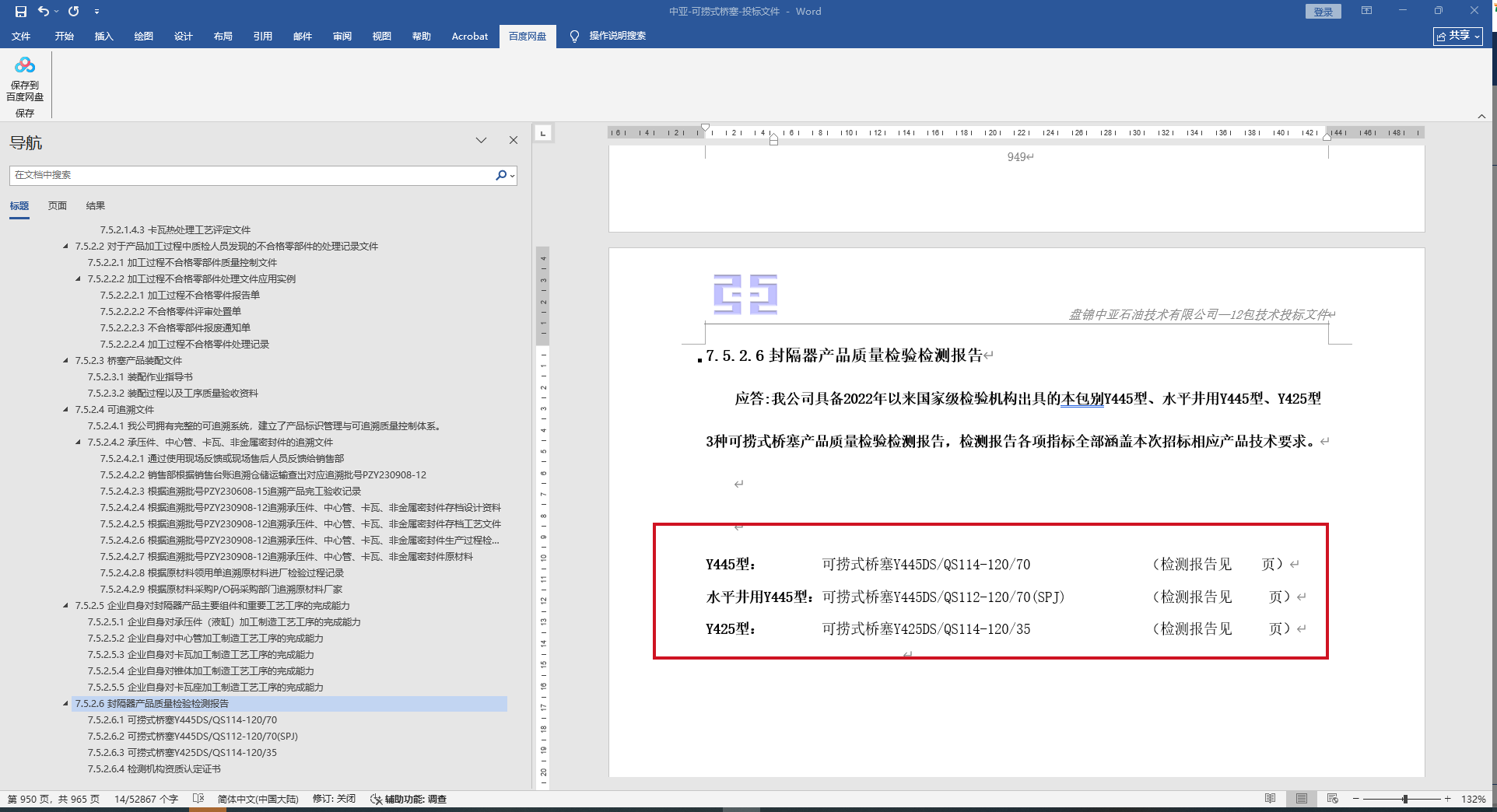The height and width of the screenshot is (812, 1497).
Task: Select the Print Layout view icon
Action: point(1301,799)
